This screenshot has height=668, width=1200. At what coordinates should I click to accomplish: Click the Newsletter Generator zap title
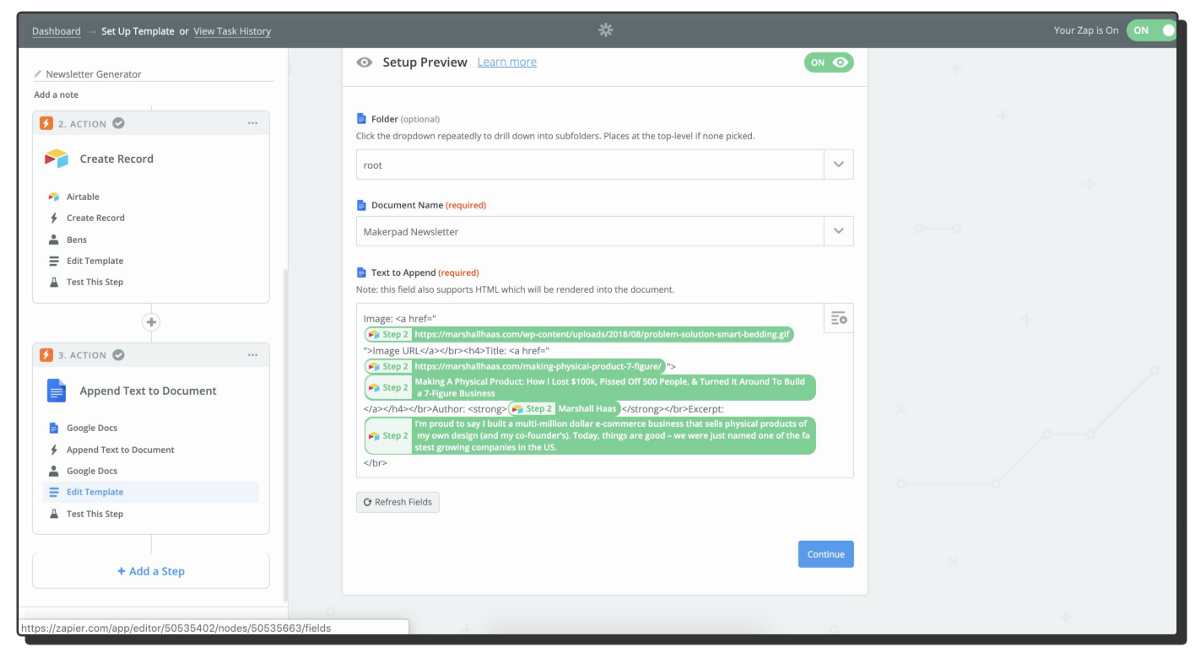pyautogui.click(x=94, y=74)
